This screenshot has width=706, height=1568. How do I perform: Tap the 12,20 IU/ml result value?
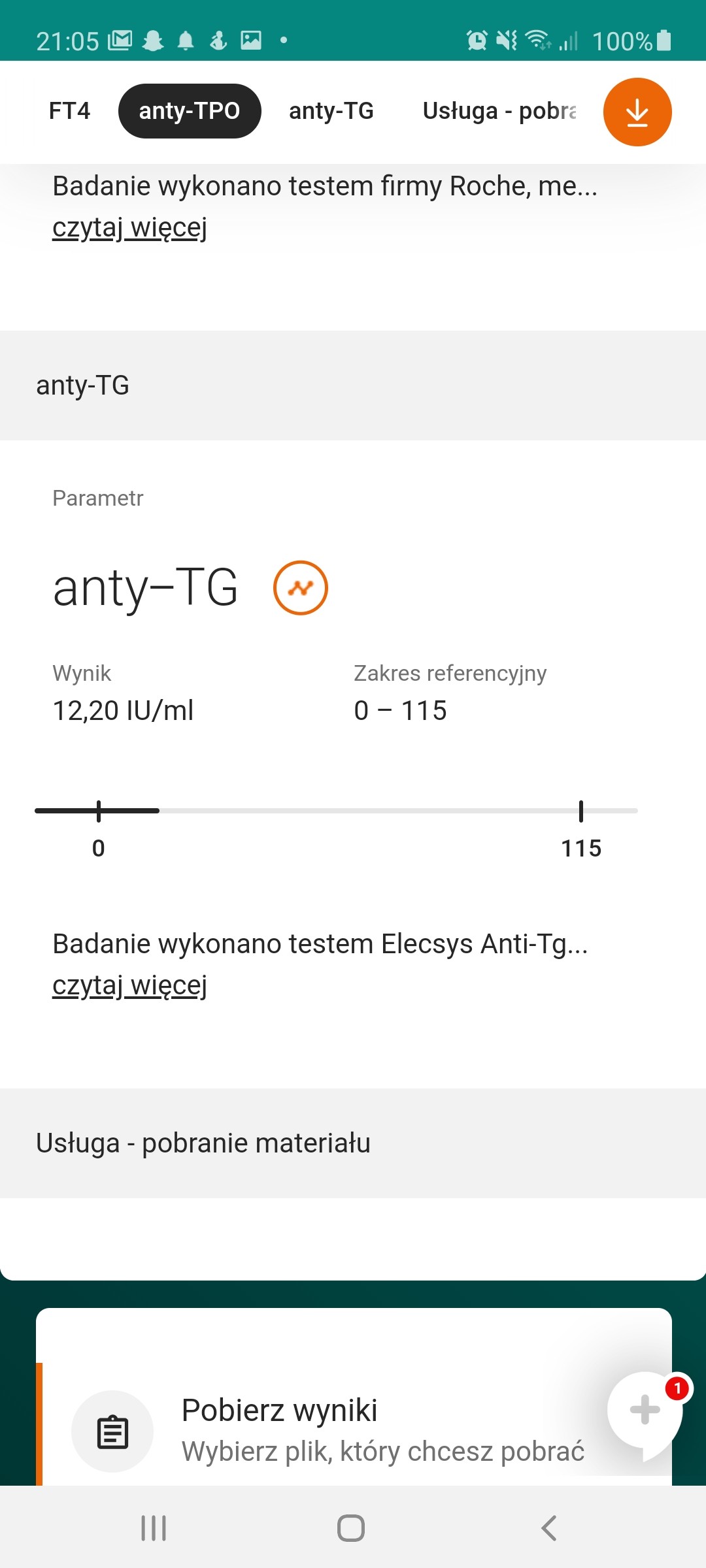(x=123, y=710)
